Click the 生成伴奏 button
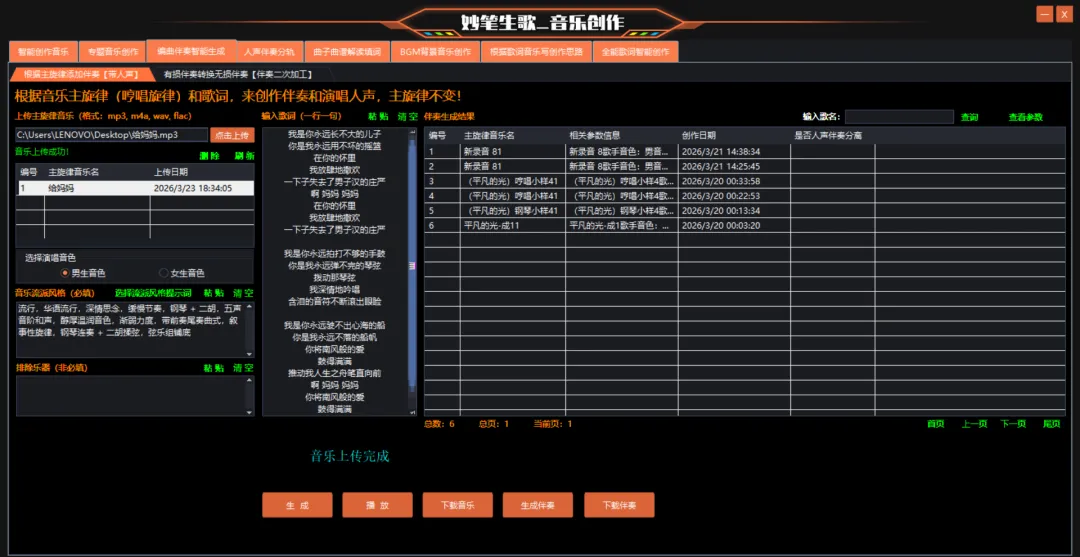The height and width of the screenshot is (557, 1080). point(539,505)
